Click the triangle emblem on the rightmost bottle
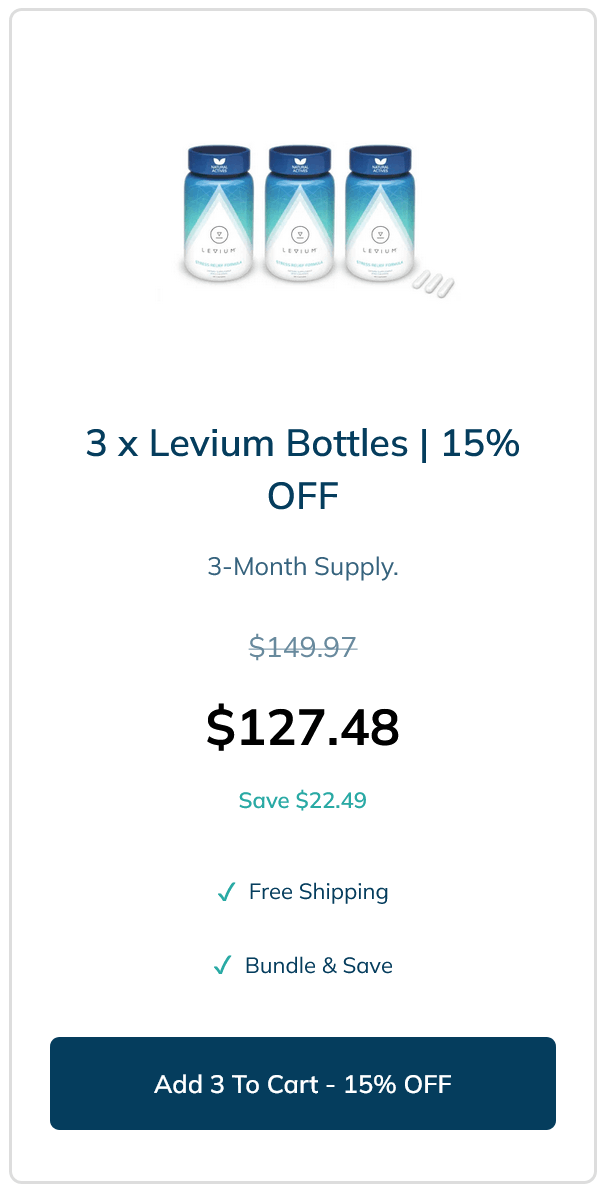Screen dimensions: 604x1192 click(x=382, y=232)
